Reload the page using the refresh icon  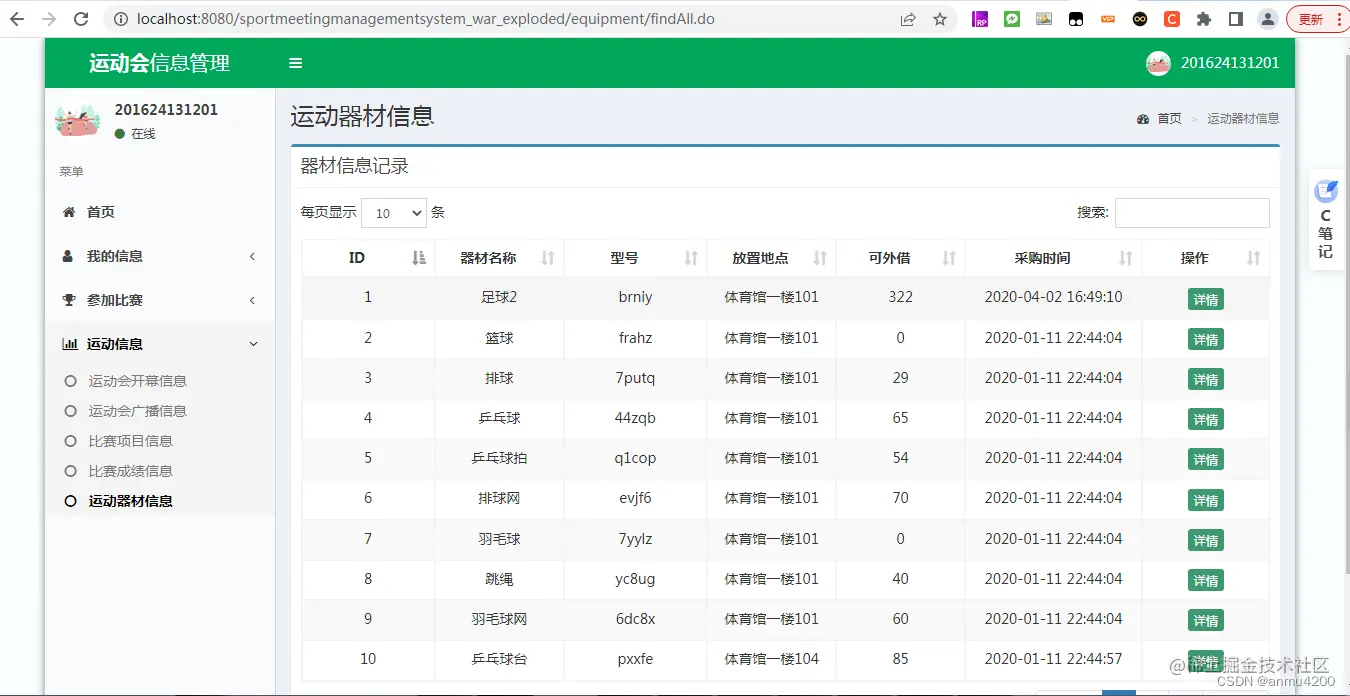click(81, 18)
